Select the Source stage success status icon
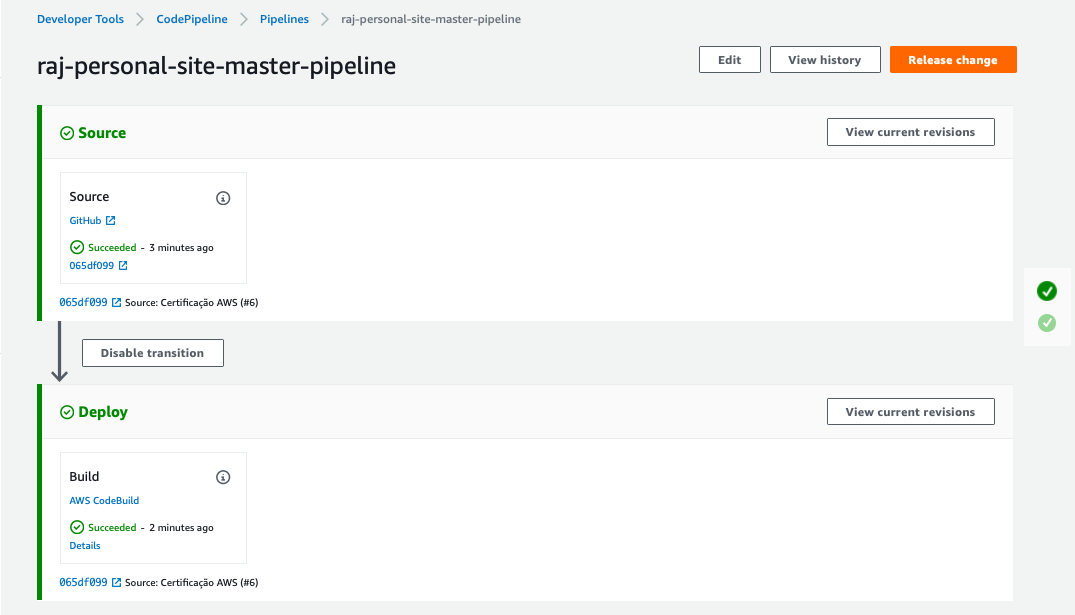This screenshot has height=615, width=1075. pyautogui.click(x=67, y=133)
